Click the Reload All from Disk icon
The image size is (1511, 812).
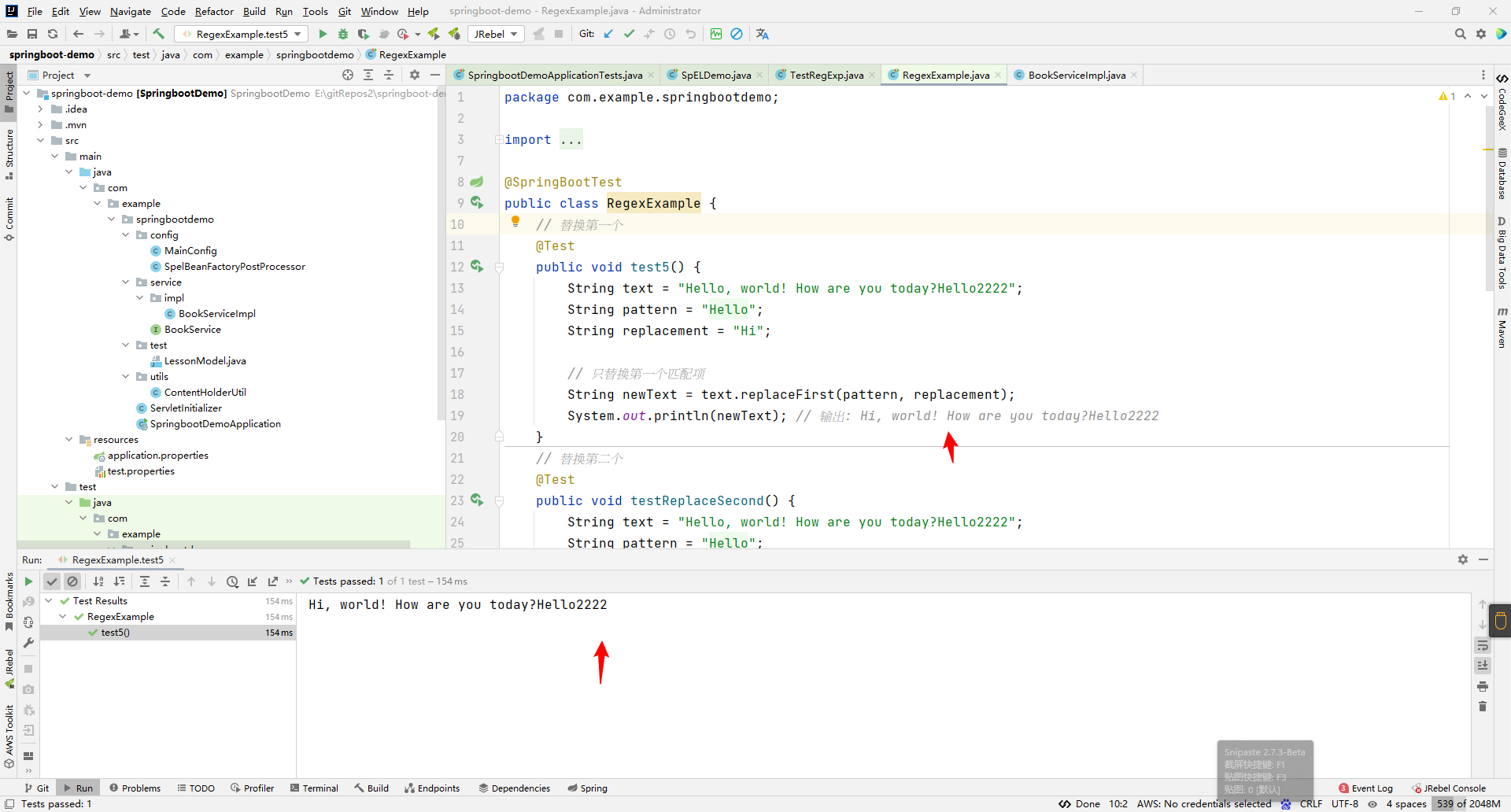click(53, 34)
